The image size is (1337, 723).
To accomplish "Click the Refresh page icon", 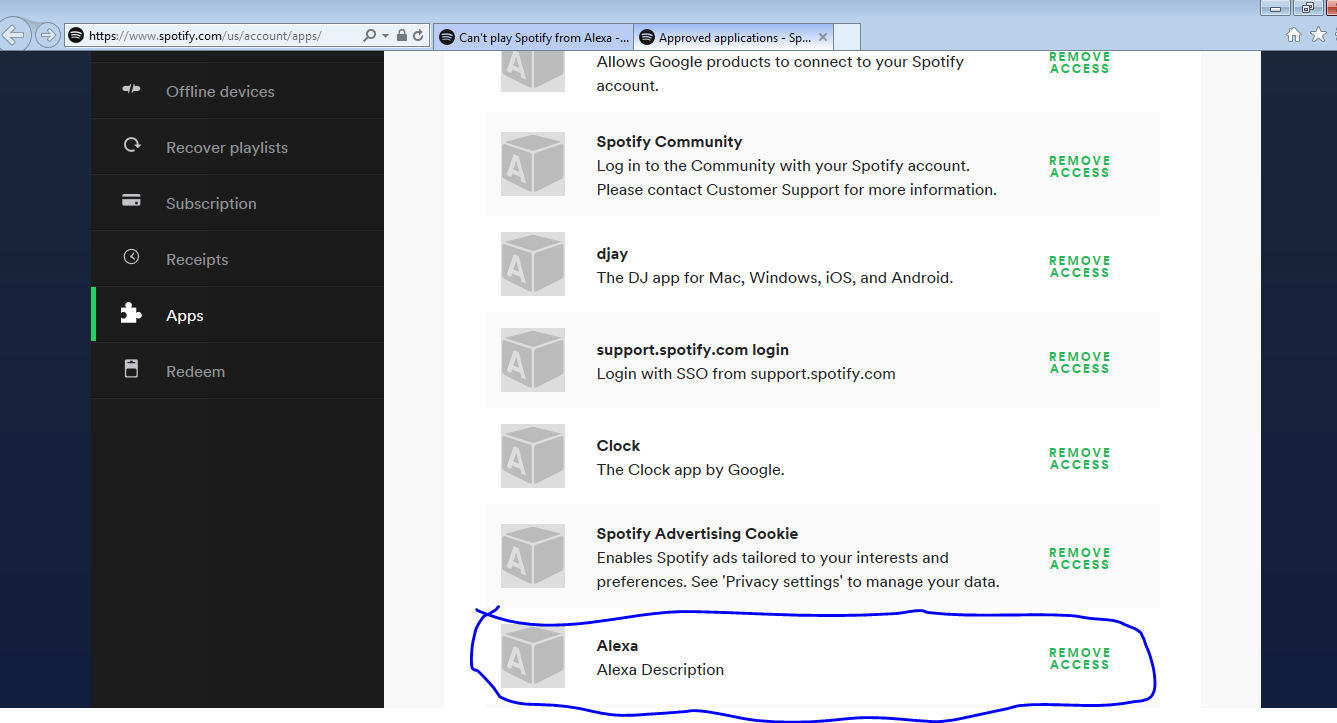I will click(418, 35).
